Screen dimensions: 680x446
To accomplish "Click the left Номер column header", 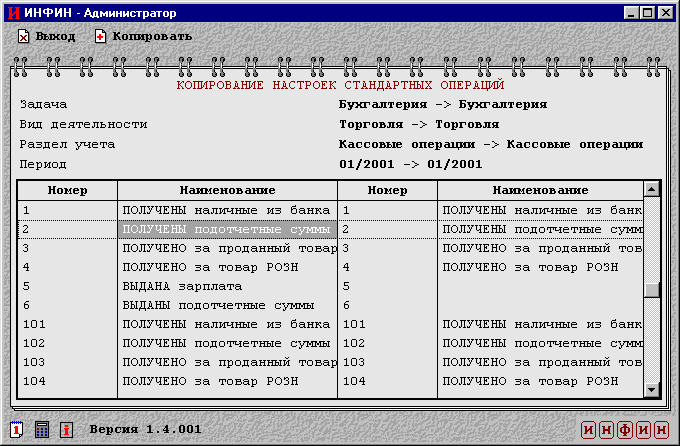I will pyautogui.click(x=68, y=190).
